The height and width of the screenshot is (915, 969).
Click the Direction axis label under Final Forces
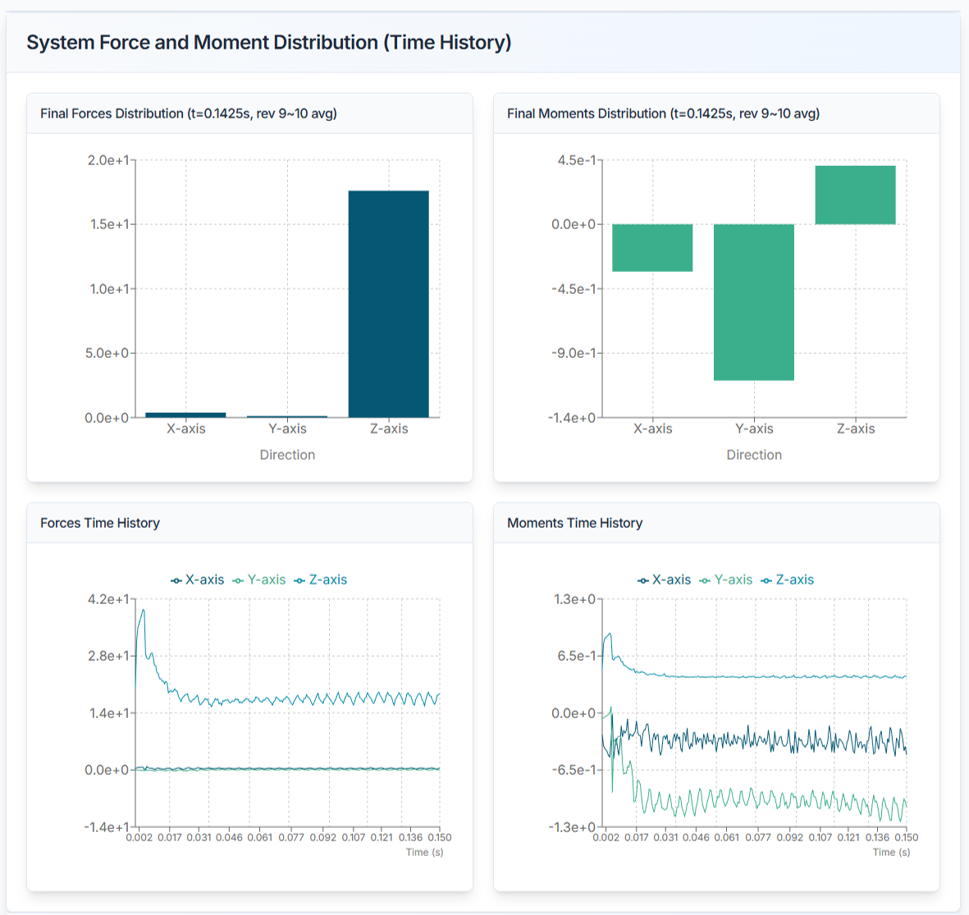tap(287, 455)
